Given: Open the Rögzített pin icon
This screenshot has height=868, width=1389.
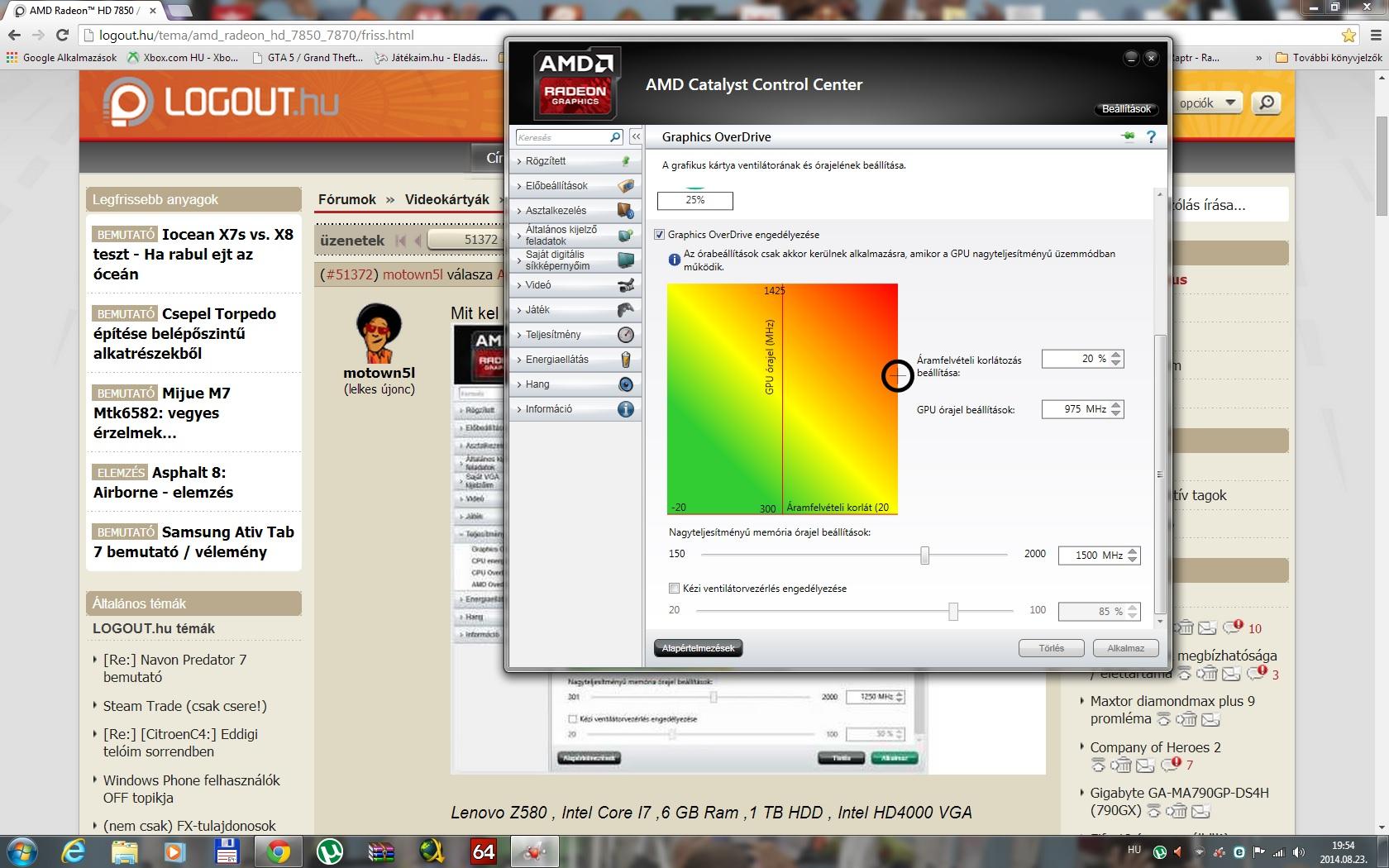Looking at the screenshot, I should coord(626,161).
